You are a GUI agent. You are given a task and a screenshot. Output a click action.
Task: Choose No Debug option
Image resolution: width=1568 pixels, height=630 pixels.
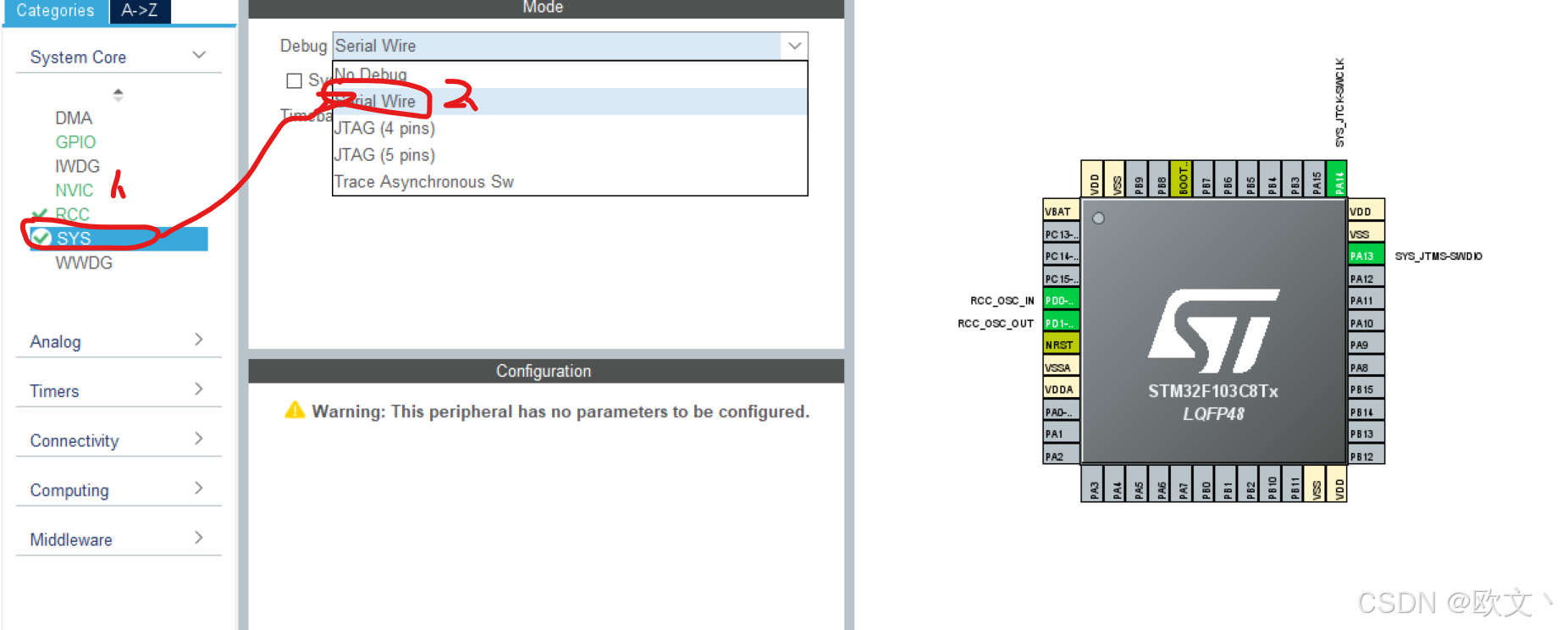(570, 75)
